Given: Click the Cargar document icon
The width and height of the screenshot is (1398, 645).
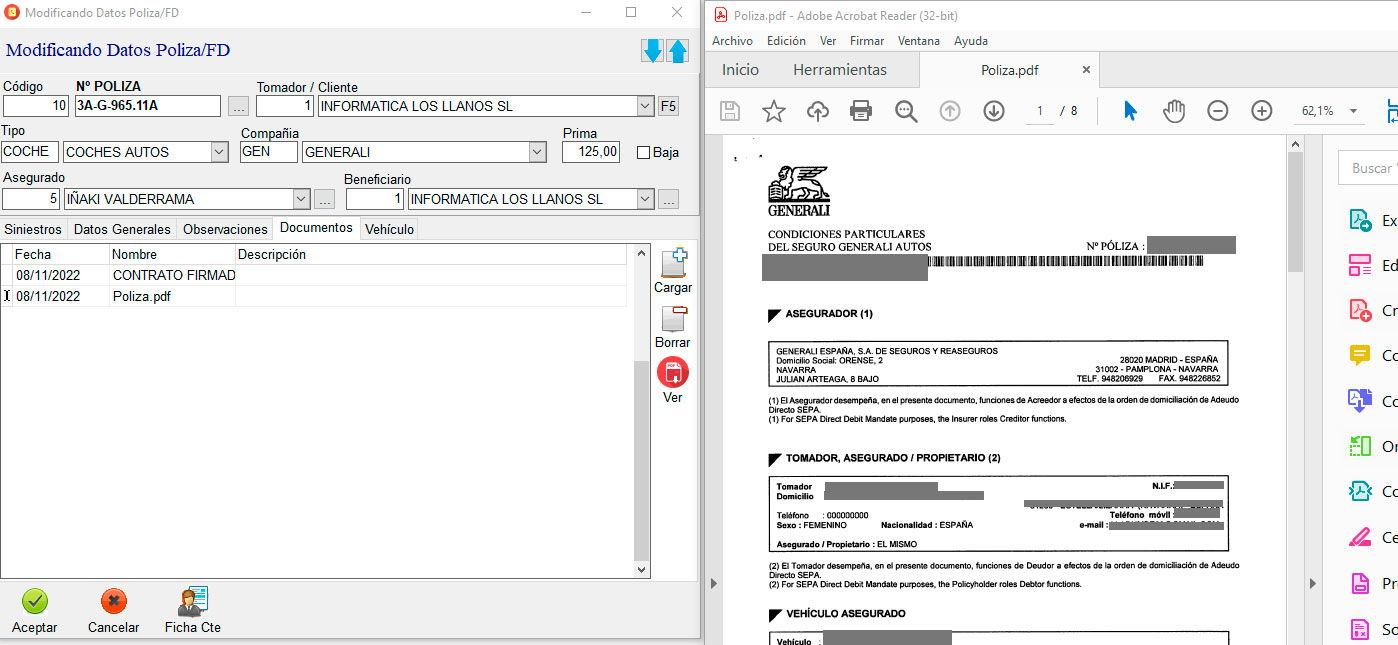Looking at the screenshot, I should [x=673, y=263].
